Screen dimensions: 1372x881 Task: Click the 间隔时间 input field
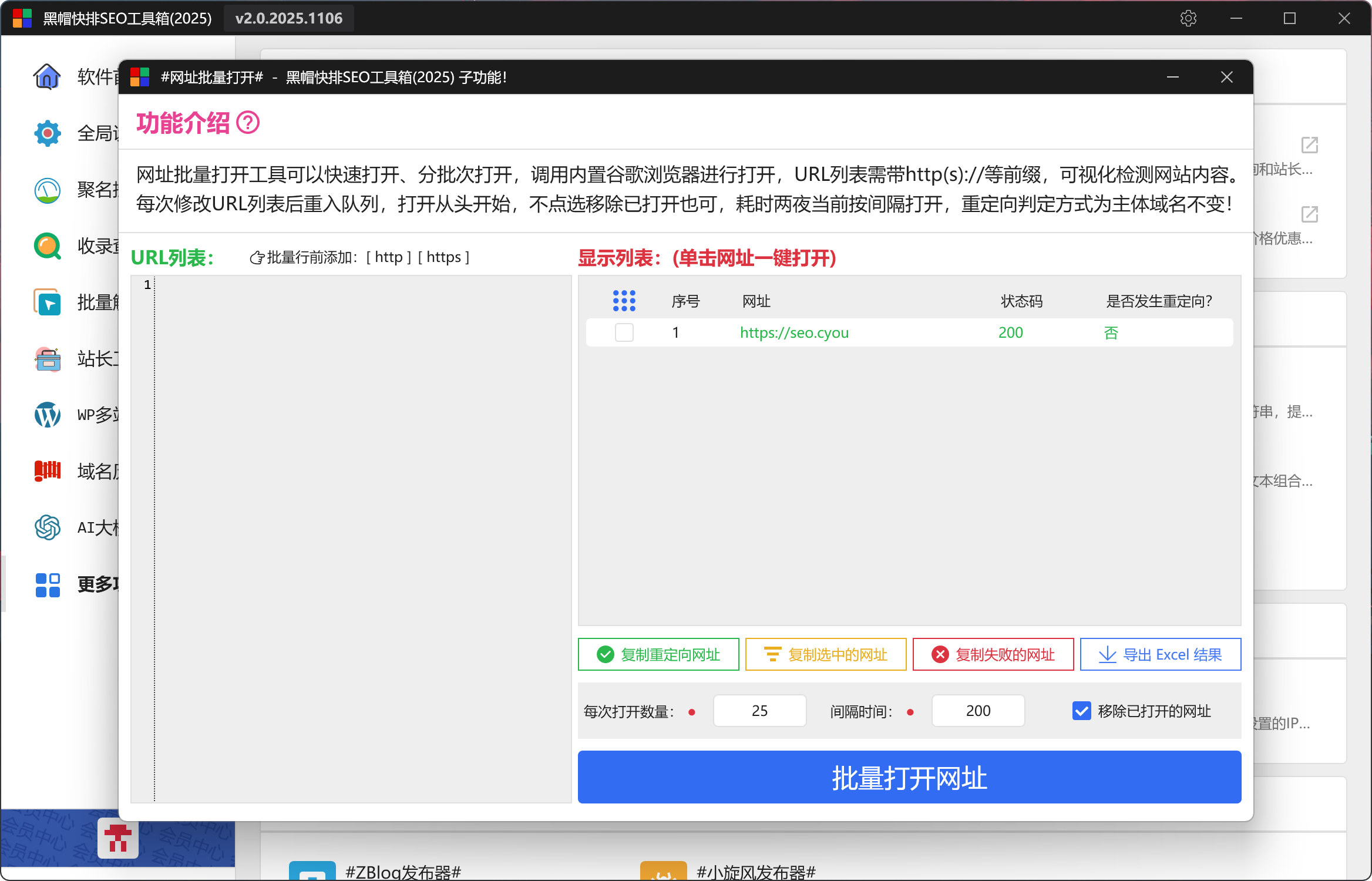[x=978, y=711]
